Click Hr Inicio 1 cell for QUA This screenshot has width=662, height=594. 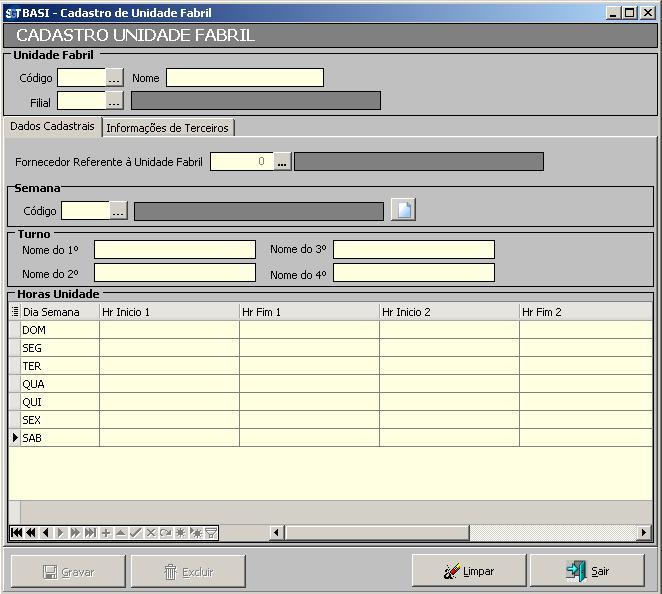pos(169,384)
